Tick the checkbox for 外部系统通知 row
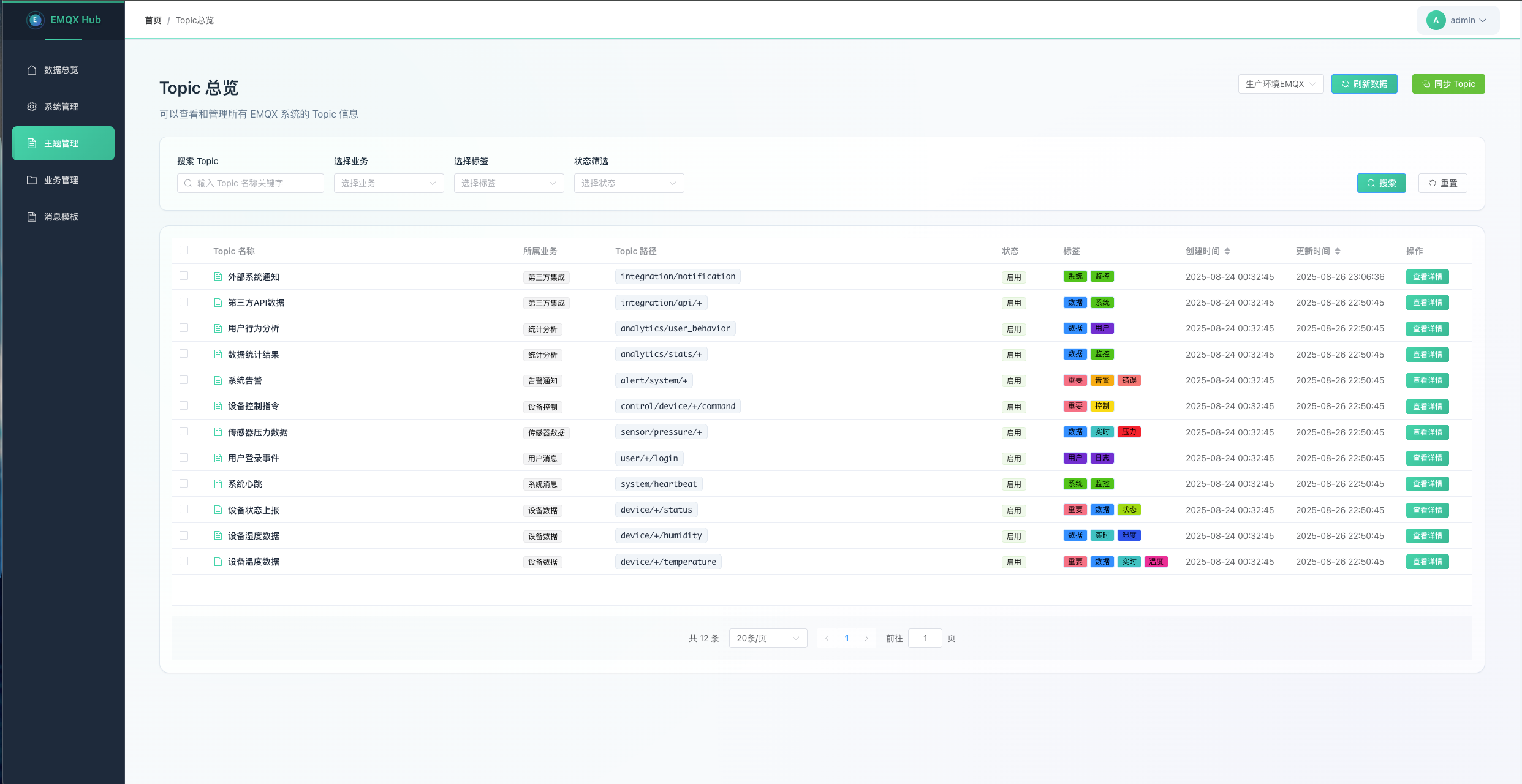 coord(184,276)
